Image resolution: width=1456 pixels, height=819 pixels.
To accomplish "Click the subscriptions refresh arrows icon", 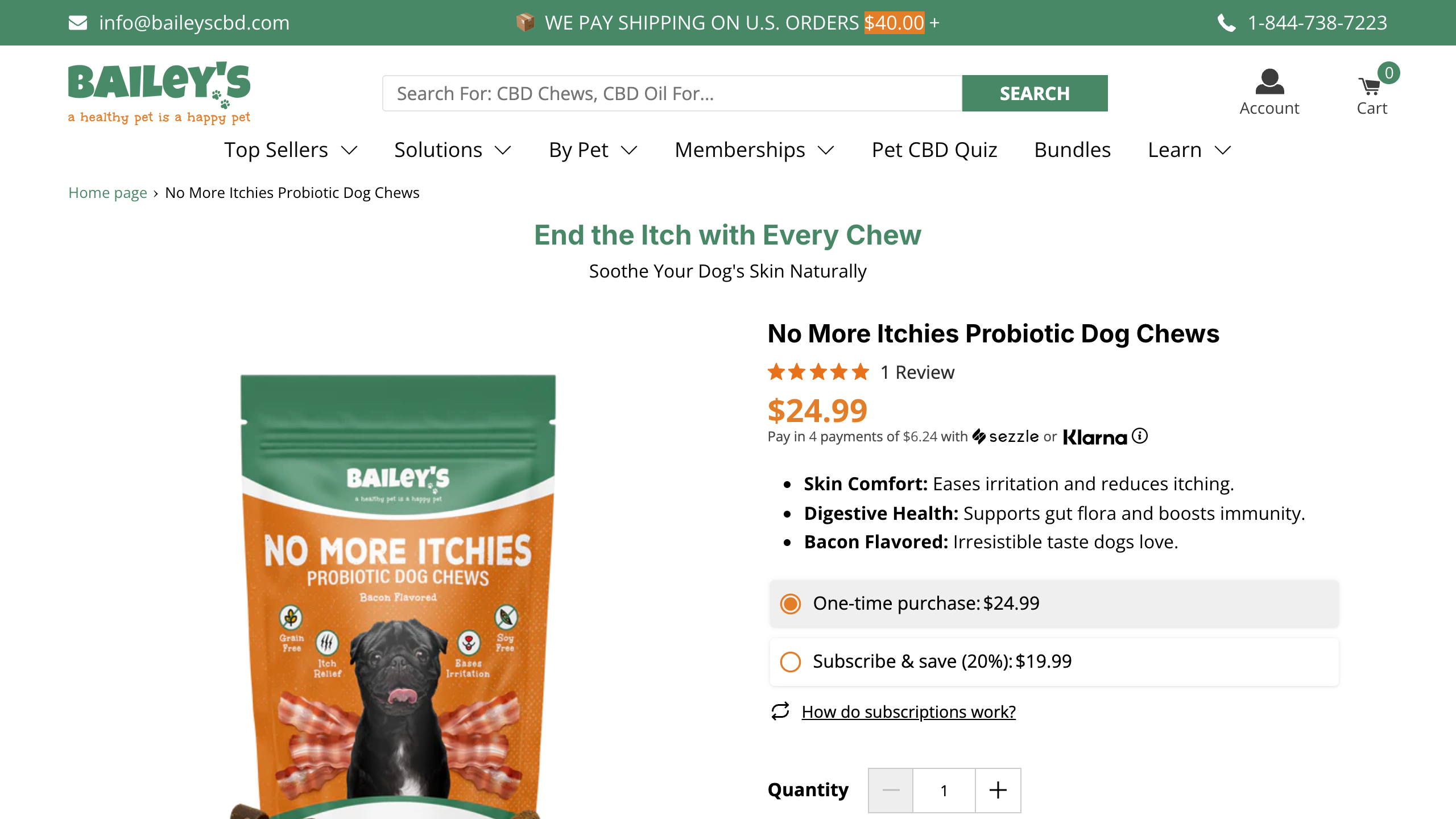I will [780, 710].
